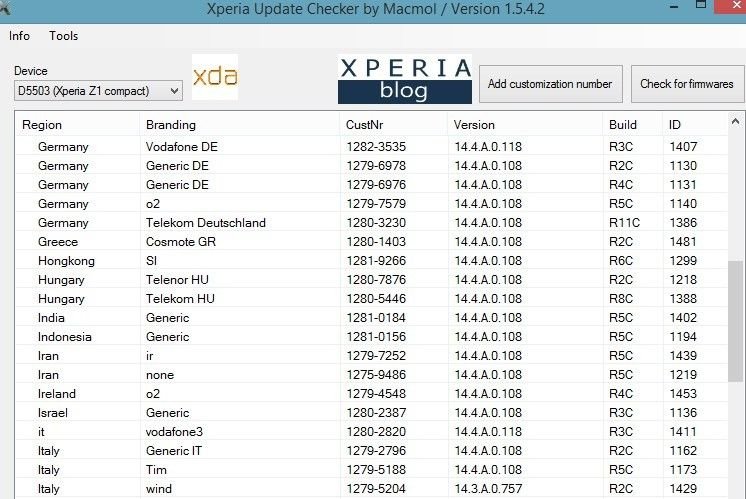746x499 pixels.
Task: Click the xda logo
Action: [x=215, y=77]
